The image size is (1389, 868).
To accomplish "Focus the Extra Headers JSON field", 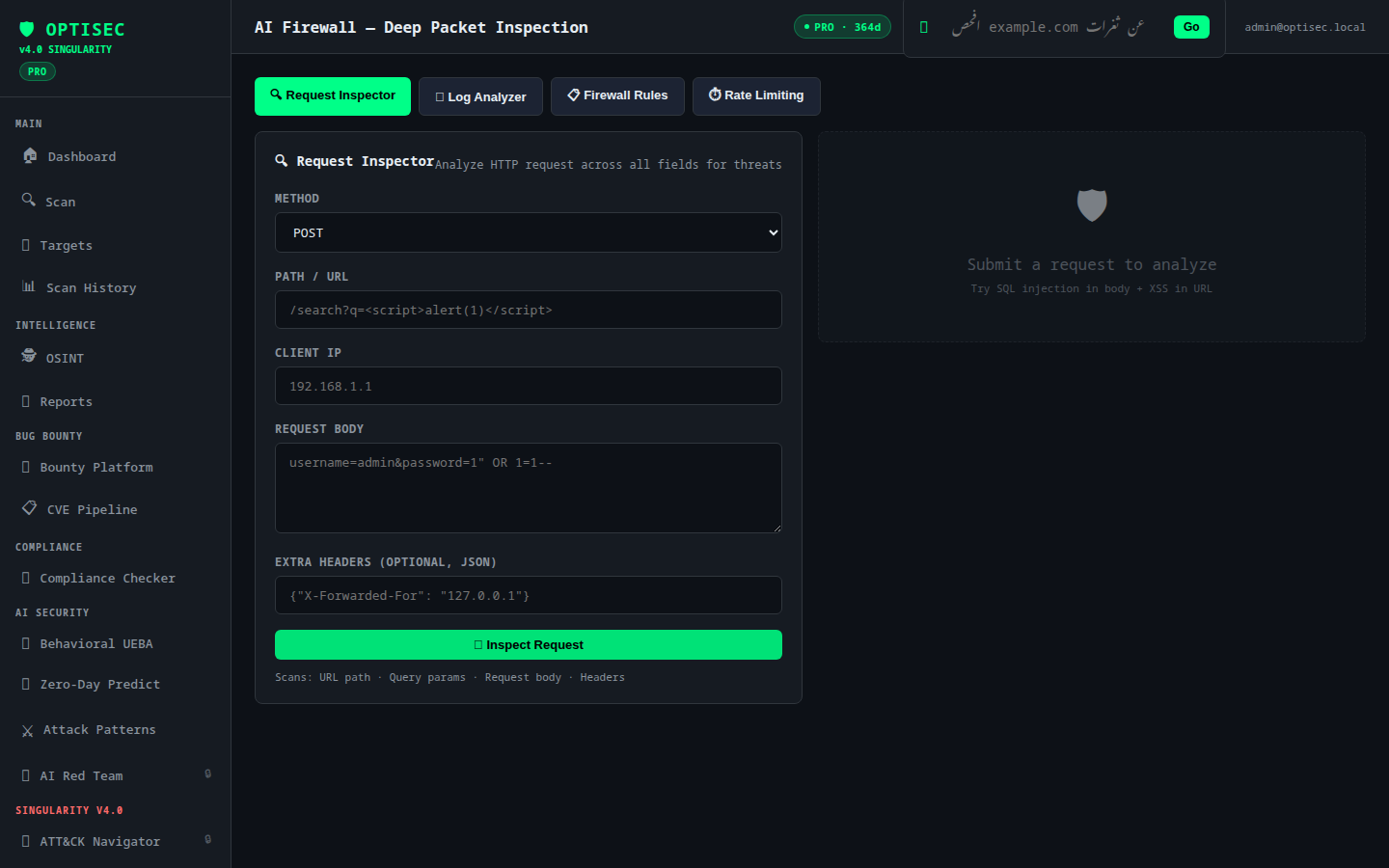I will pyautogui.click(x=529, y=595).
